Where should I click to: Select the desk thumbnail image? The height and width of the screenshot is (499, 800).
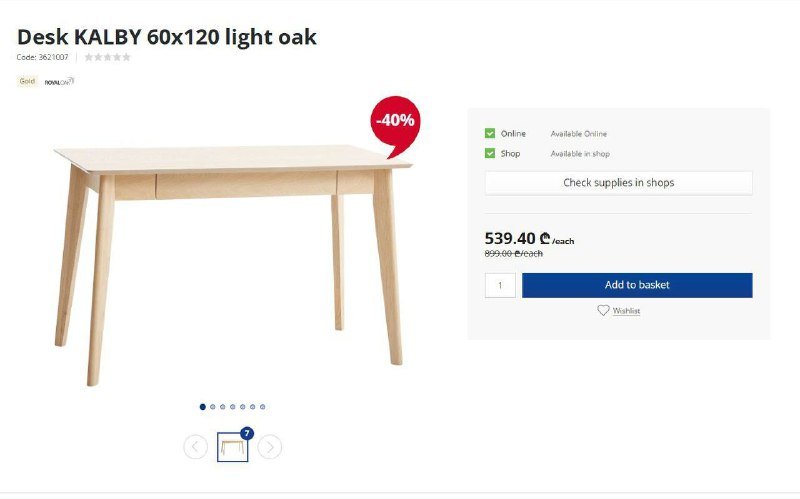point(232,448)
